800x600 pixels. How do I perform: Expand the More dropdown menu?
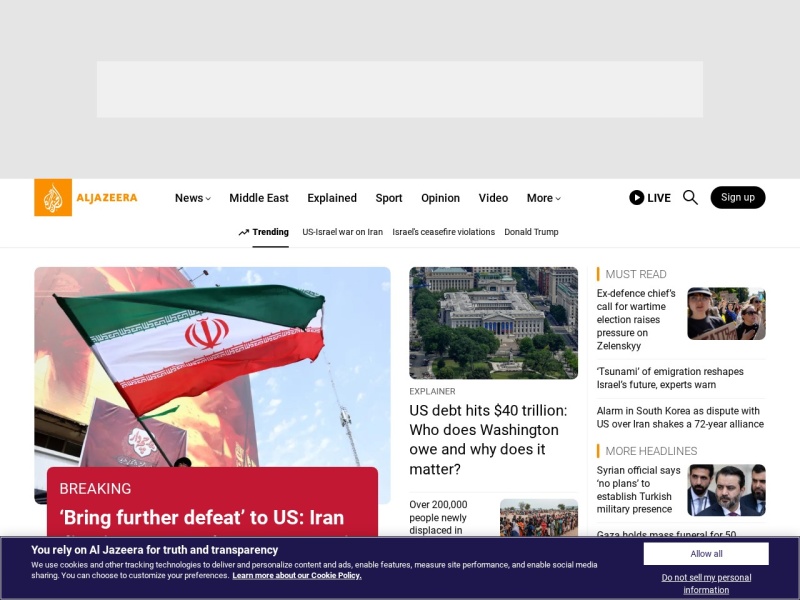(543, 198)
